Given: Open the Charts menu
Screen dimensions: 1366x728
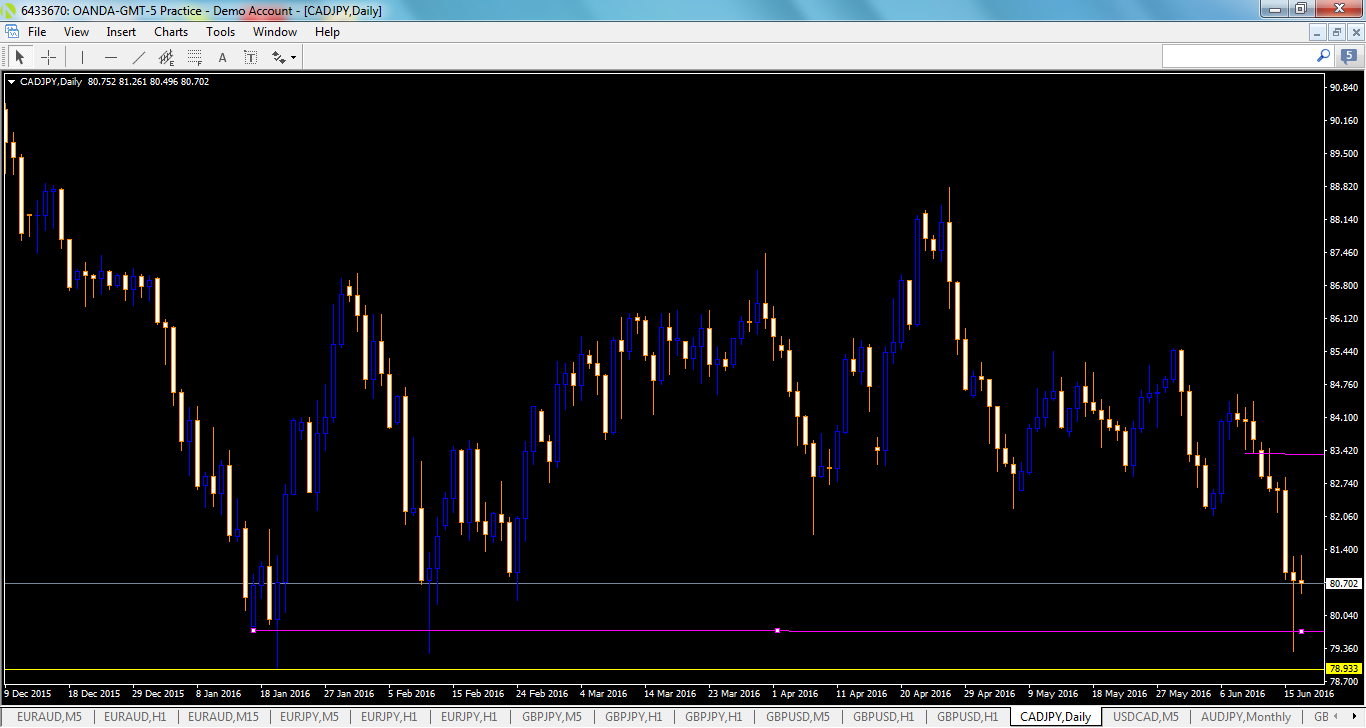Looking at the screenshot, I should coord(170,31).
